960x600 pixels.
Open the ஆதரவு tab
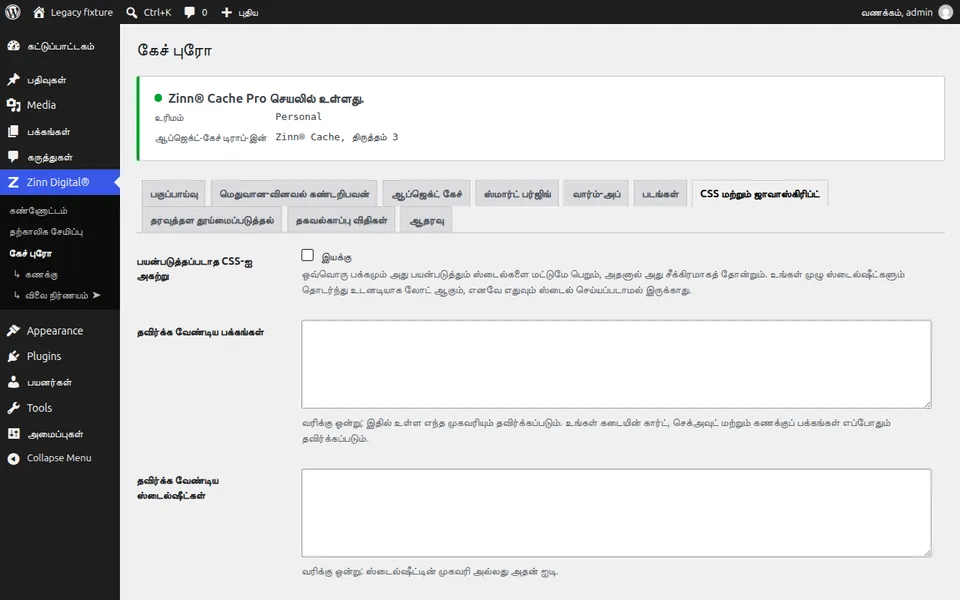(x=427, y=220)
